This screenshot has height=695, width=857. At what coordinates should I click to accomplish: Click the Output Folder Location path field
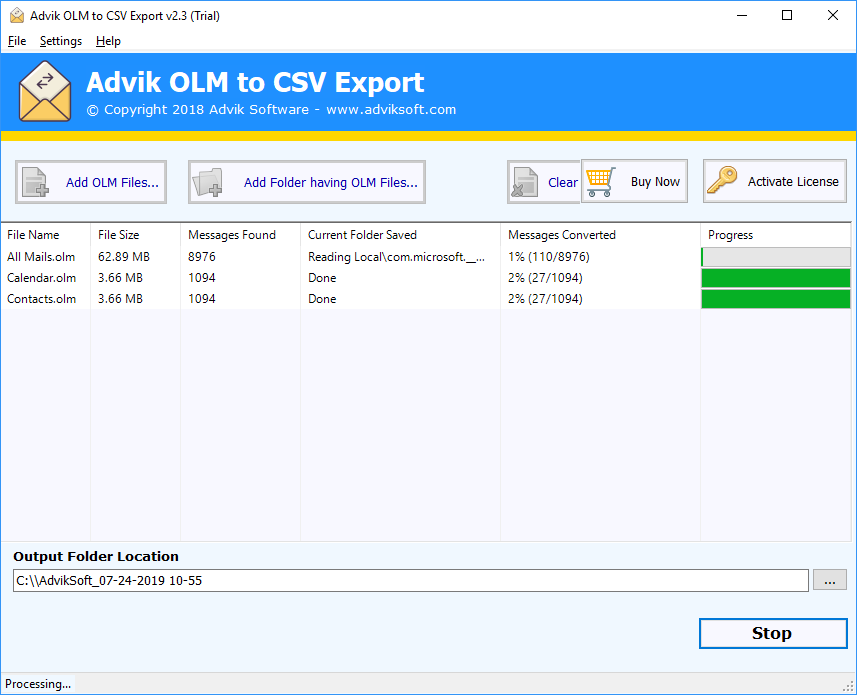410,580
